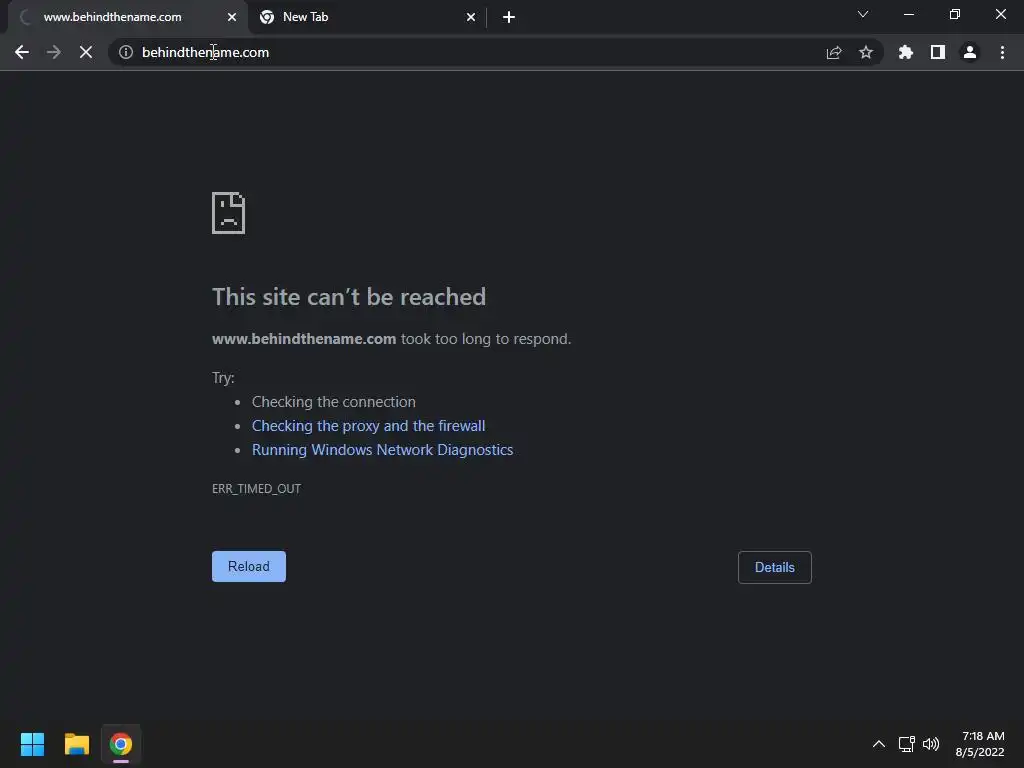Viewport: 1024px width, 768px height.
Task: Open File Explorer from the taskbar
Action: (76, 744)
